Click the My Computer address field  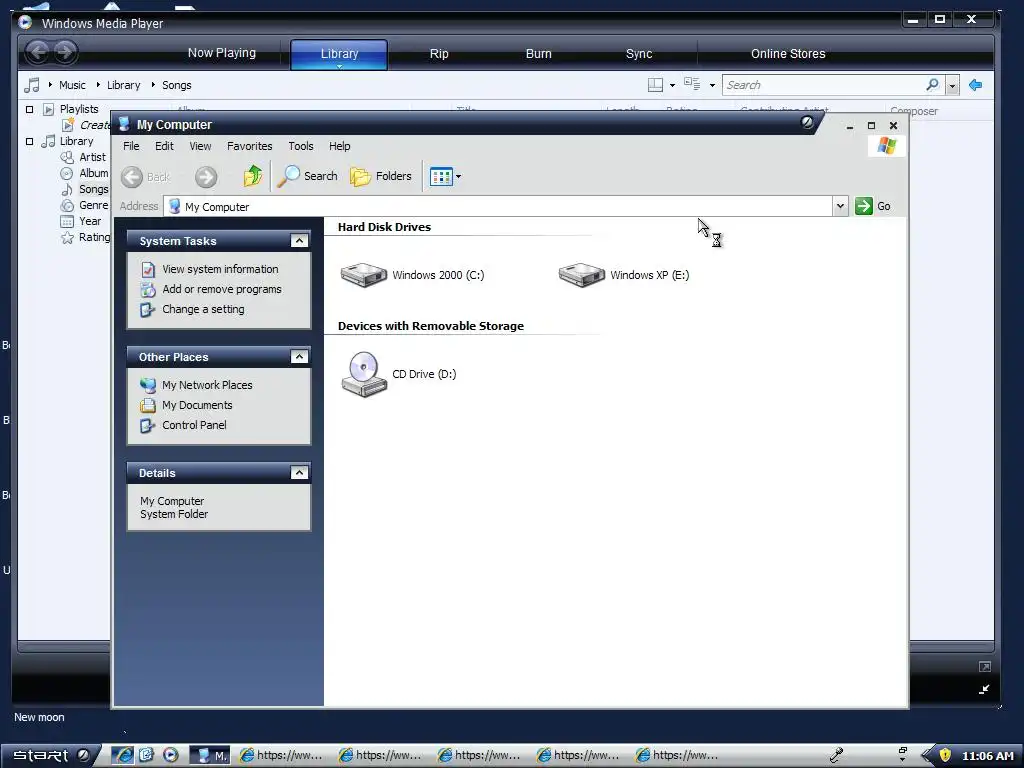point(498,206)
